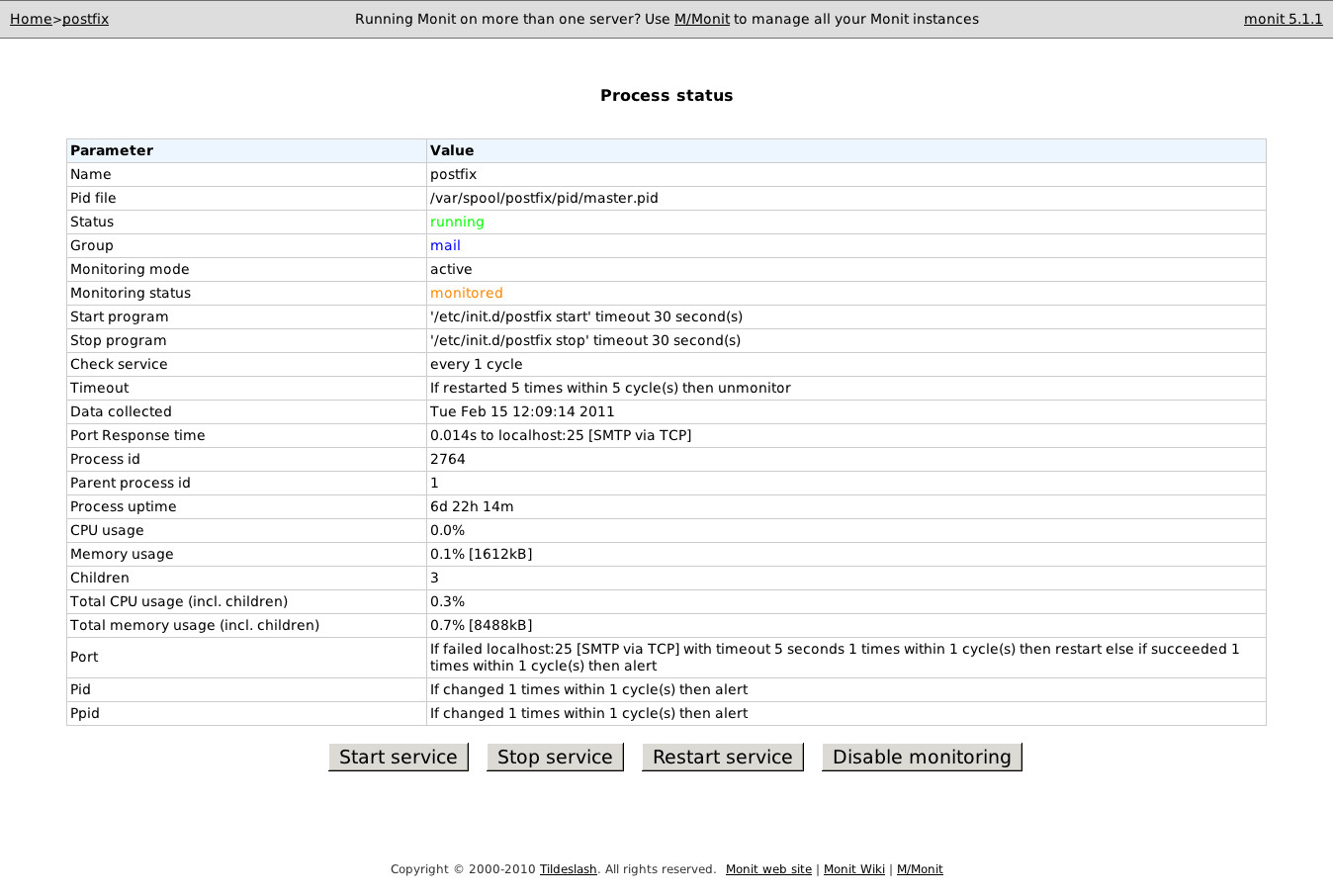Select the 'Check service' parameter label
The width and height of the screenshot is (1333, 896).
coord(119,364)
